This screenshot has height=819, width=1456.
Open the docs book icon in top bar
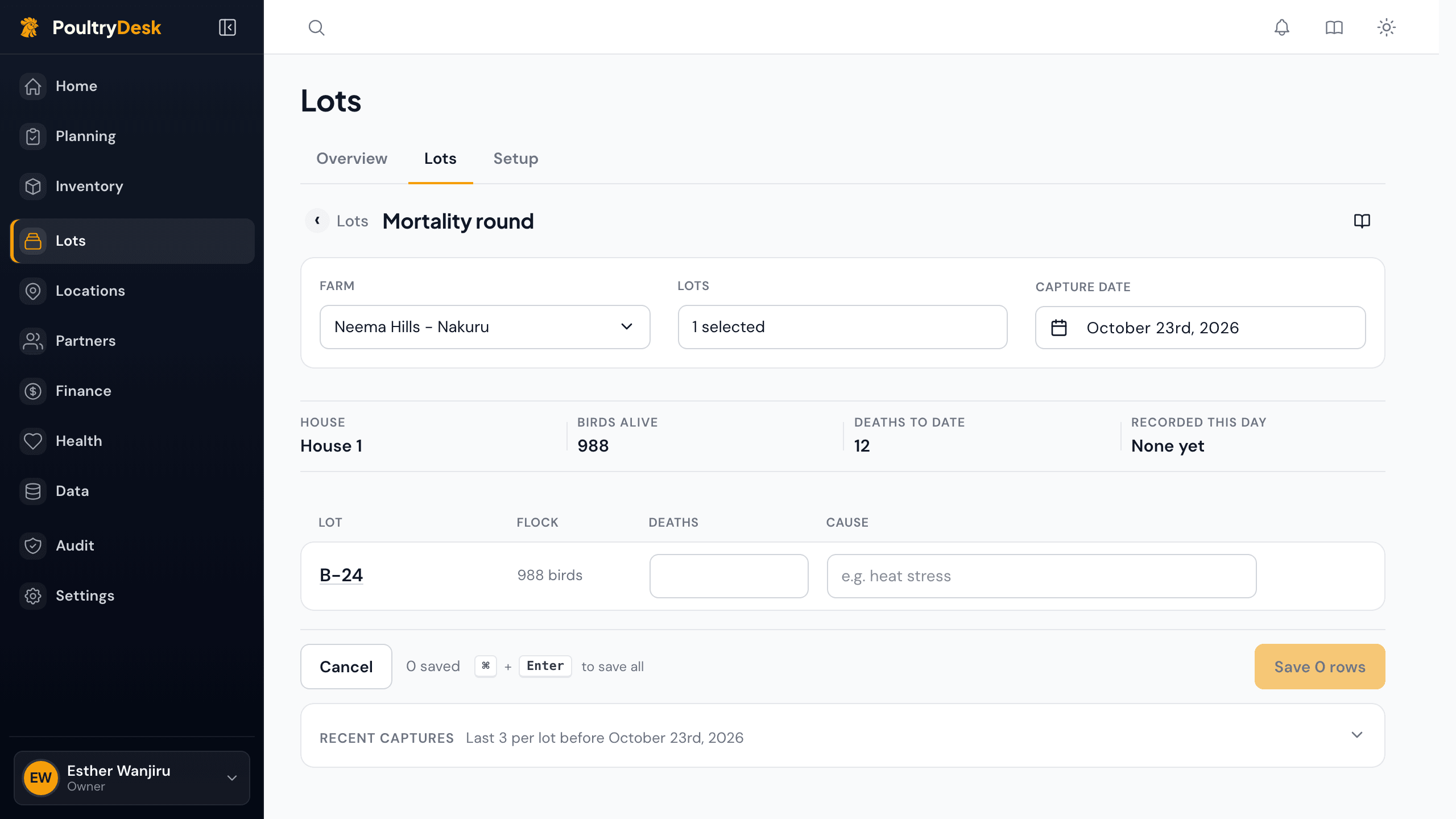[1334, 27]
